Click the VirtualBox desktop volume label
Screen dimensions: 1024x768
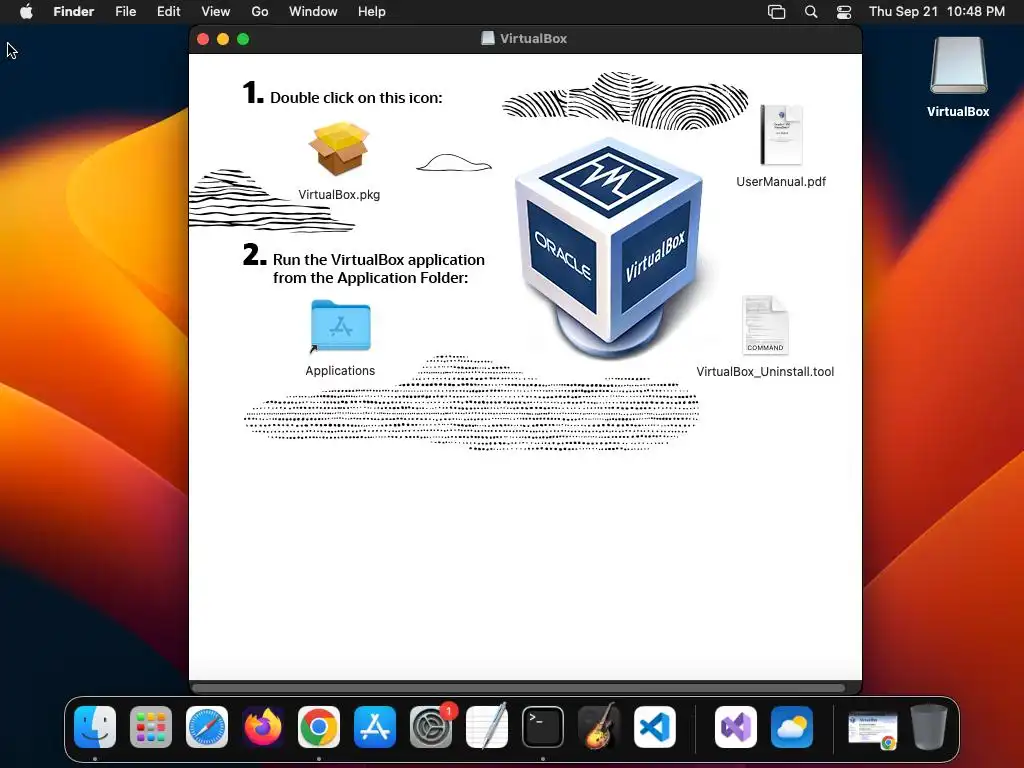click(958, 112)
